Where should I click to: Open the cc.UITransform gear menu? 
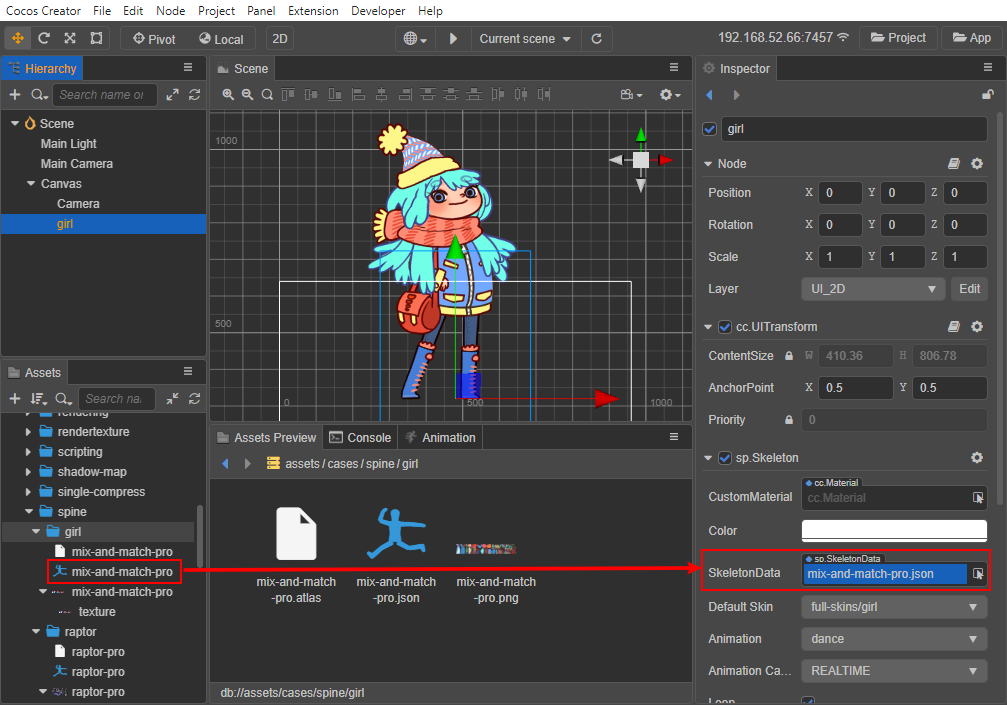click(x=977, y=327)
